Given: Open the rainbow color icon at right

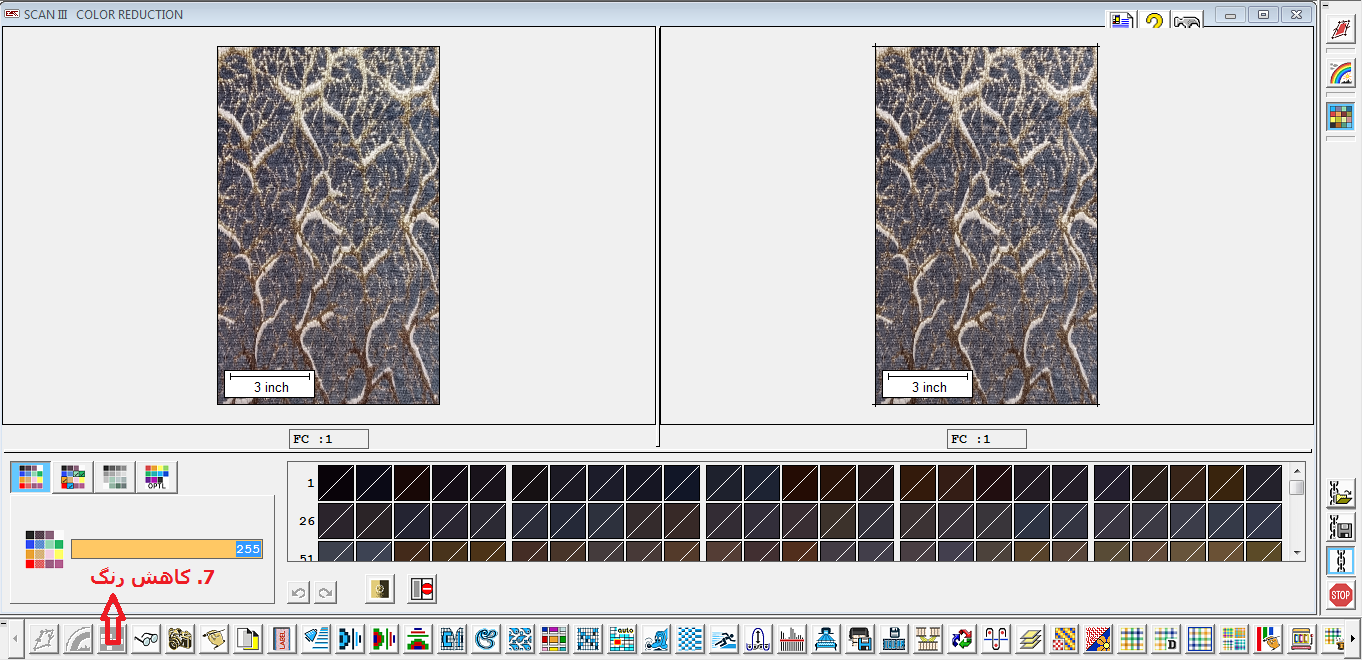Looking at the screenshot, I should [x=1340, y=73].
